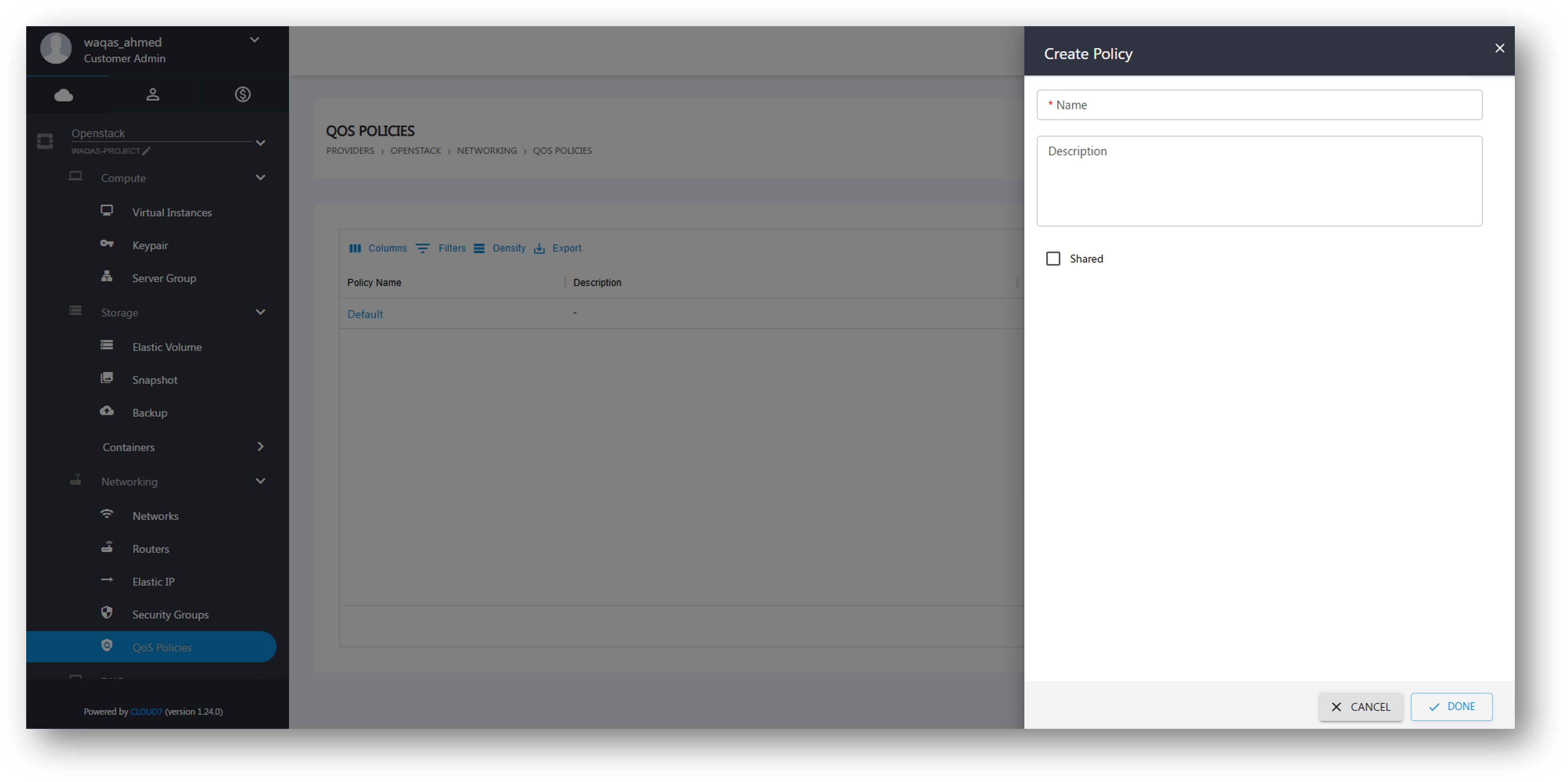1568x782 pixels.
Task: Click the Columns toolbar icon
Action: tap(355, 248)
